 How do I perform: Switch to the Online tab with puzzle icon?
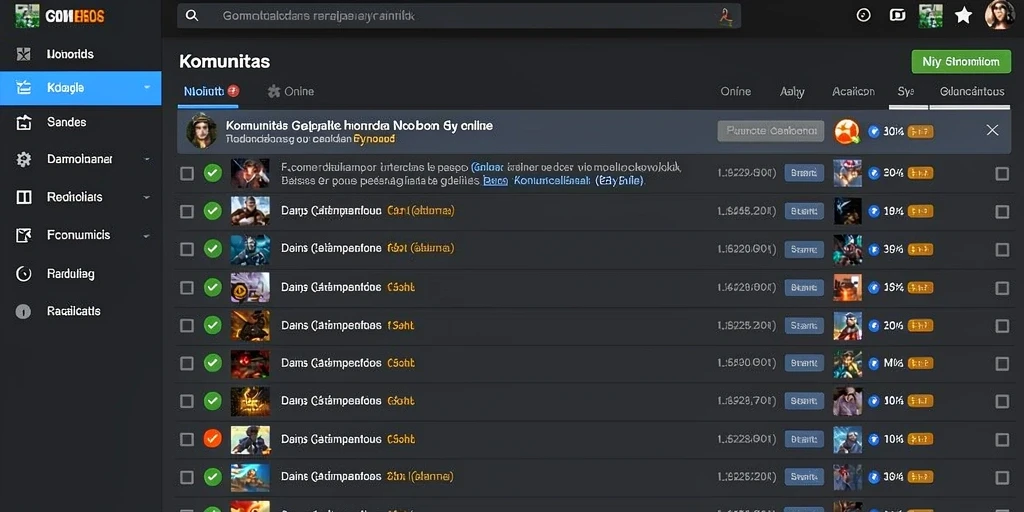291,91
